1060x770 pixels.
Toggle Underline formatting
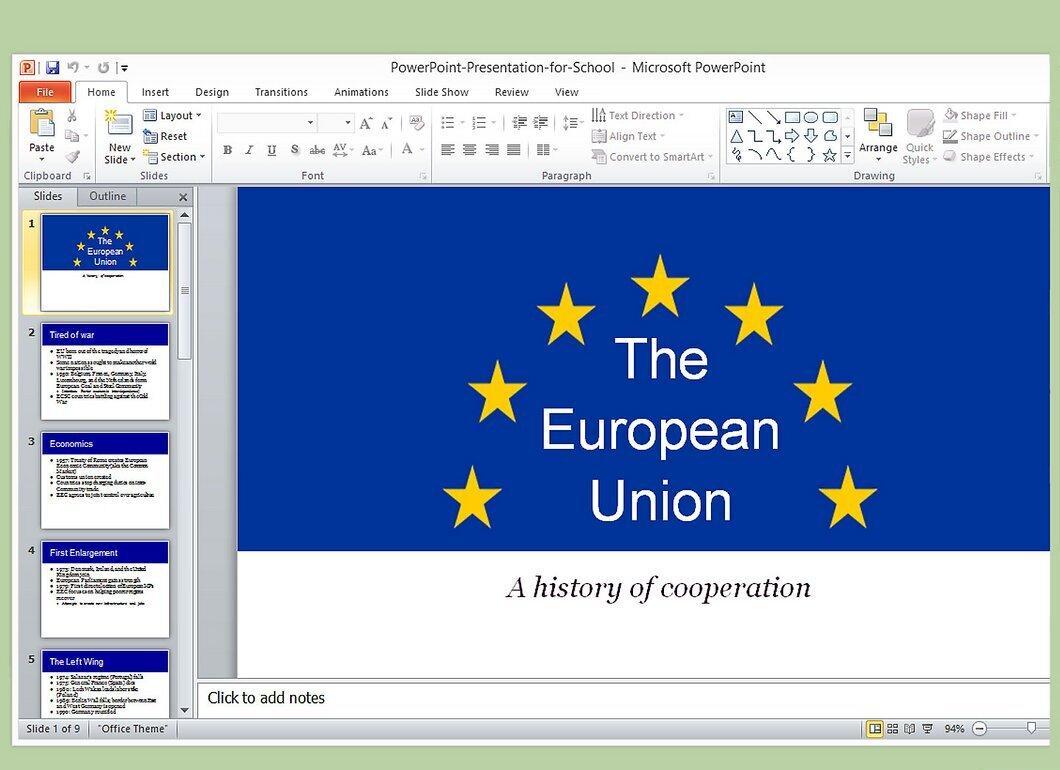point(271,150)
